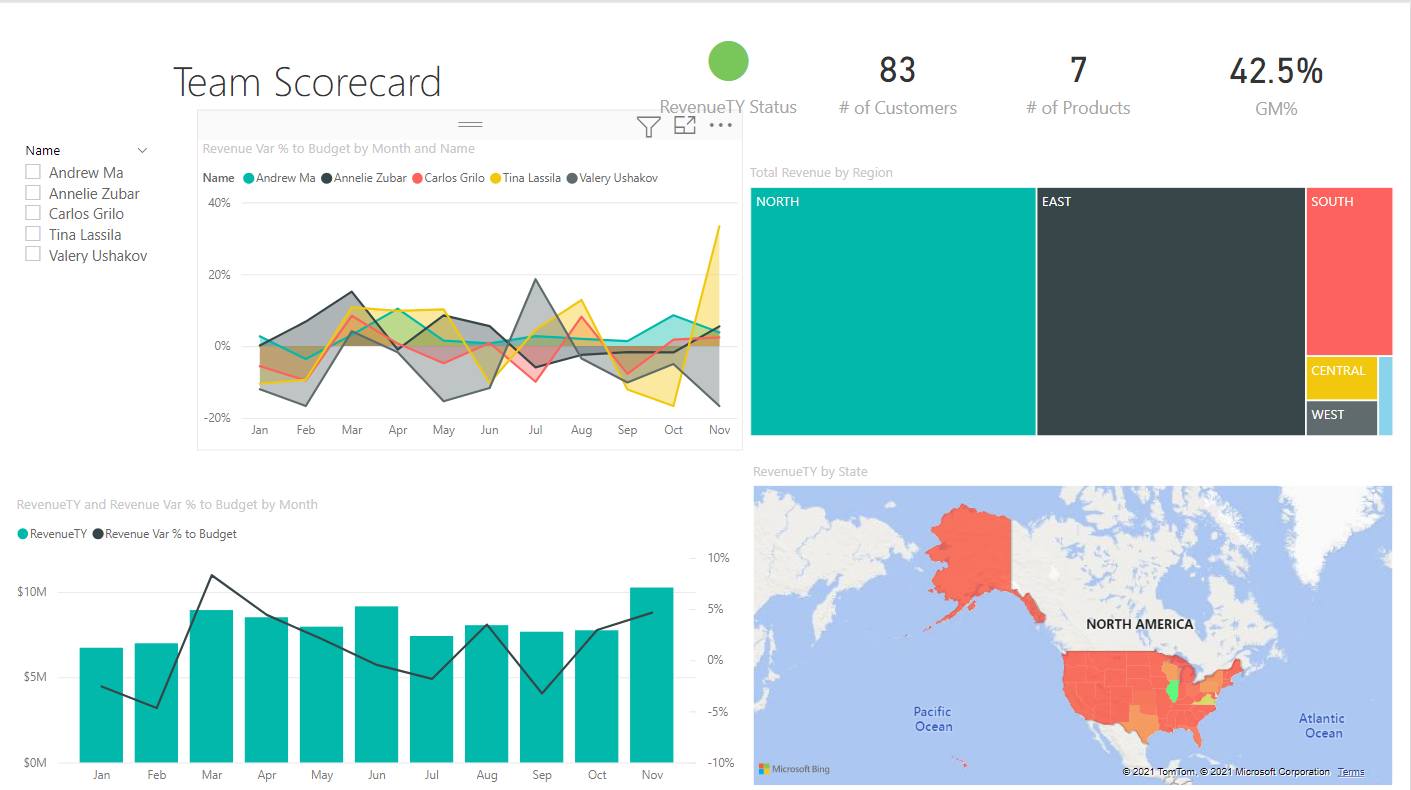Click the Microsoft Bing logo on the map

click(794, 769)
